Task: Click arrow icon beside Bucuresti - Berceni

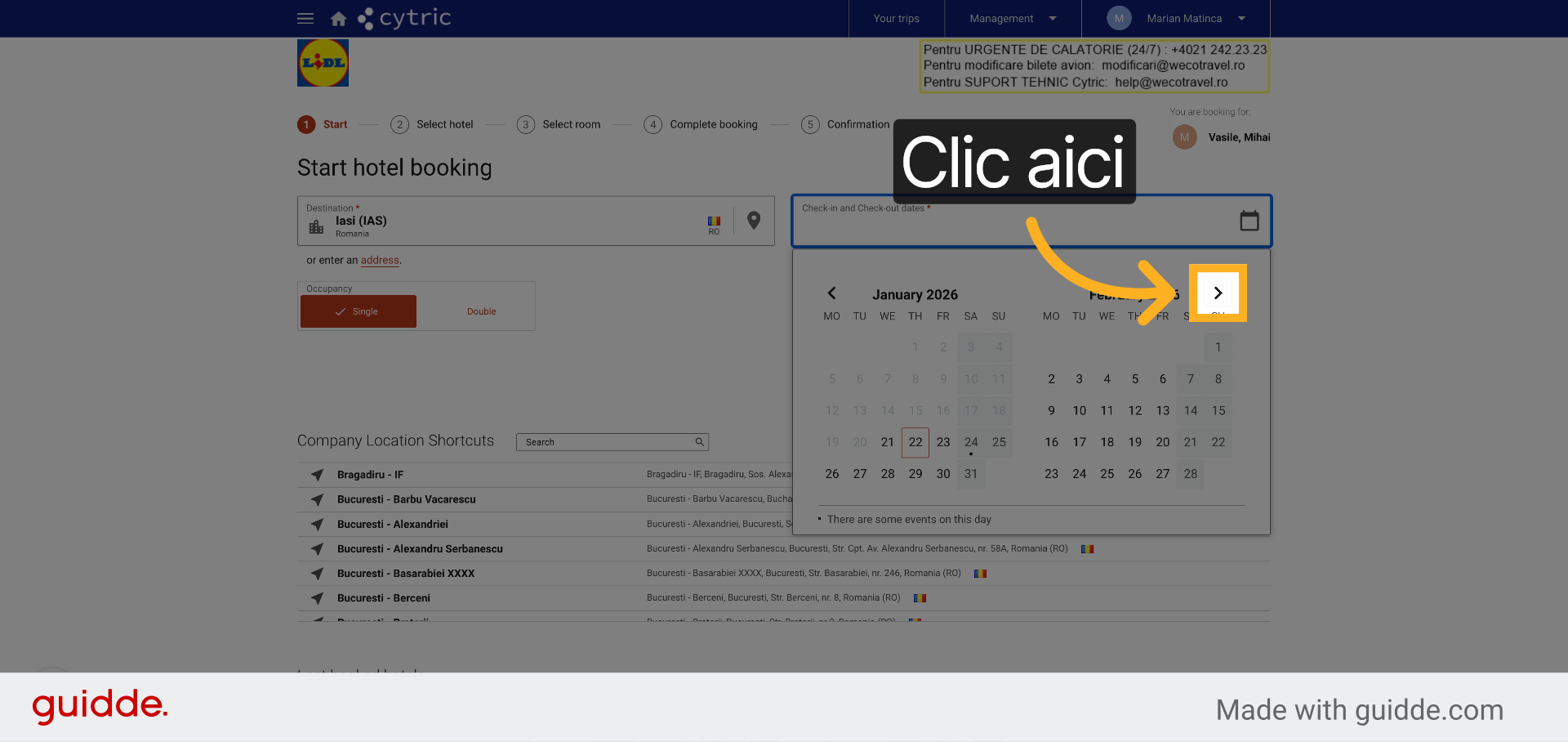Action: 317,598
